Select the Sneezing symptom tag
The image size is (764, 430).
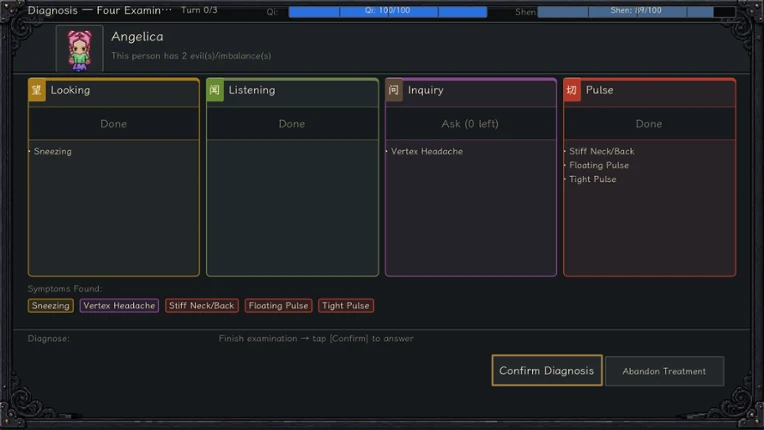click(51, 306)
